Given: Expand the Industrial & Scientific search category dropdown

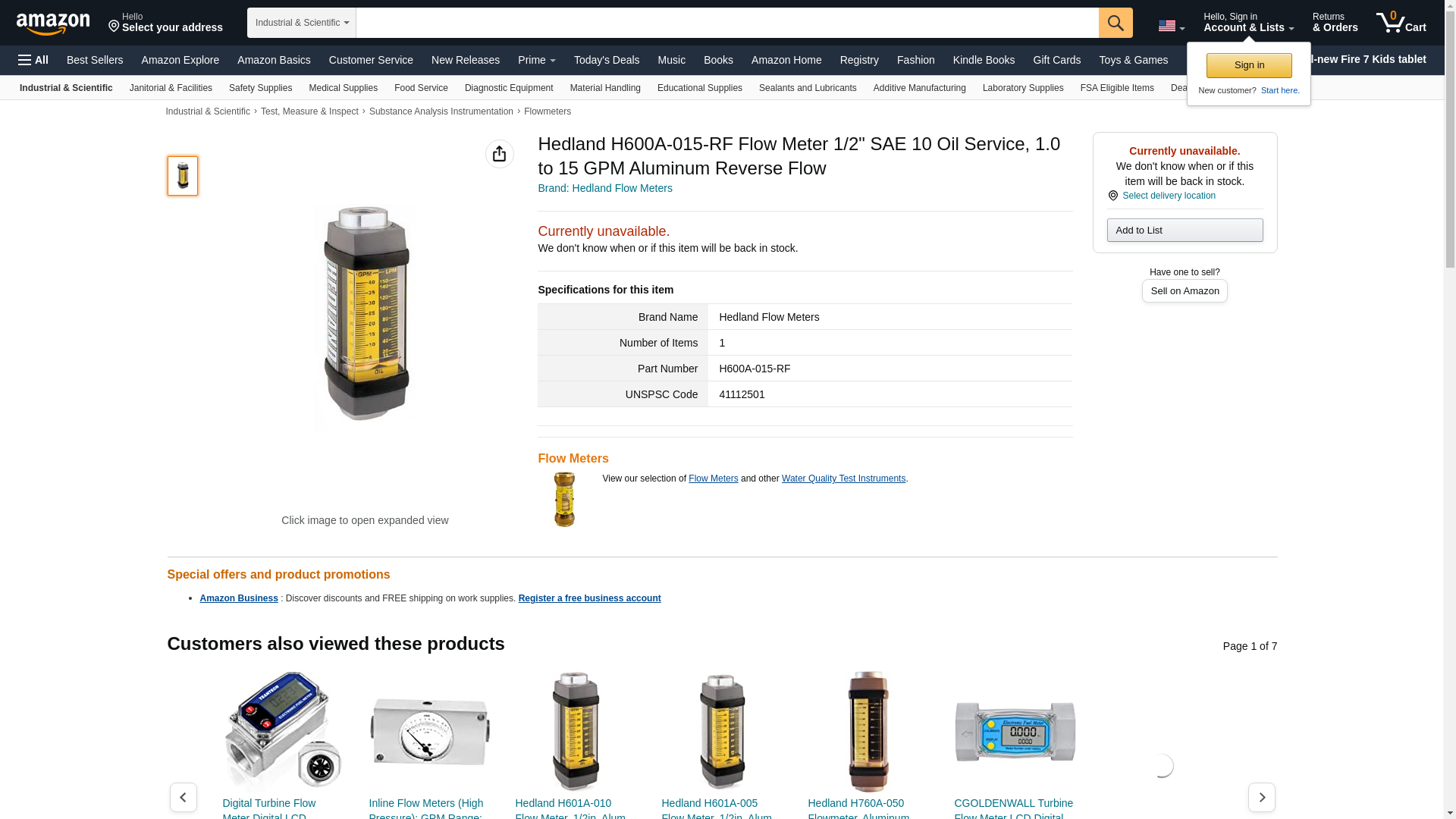Looking at the screenshot, I should pyautogui.click(x=302, y=23).
